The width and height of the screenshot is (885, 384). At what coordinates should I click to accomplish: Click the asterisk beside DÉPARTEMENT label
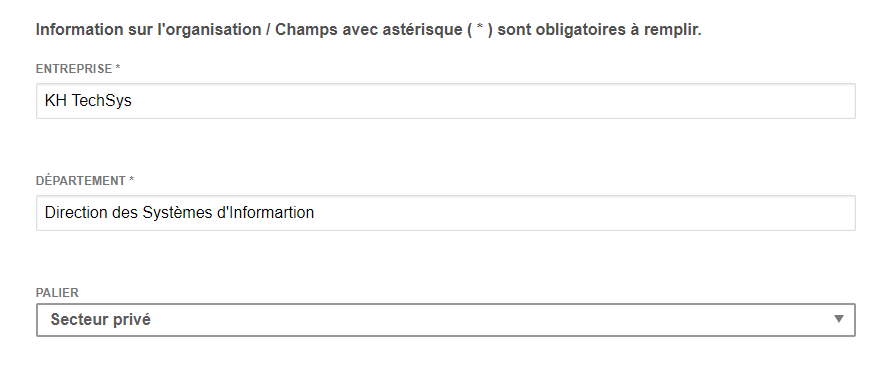[132, 180]
